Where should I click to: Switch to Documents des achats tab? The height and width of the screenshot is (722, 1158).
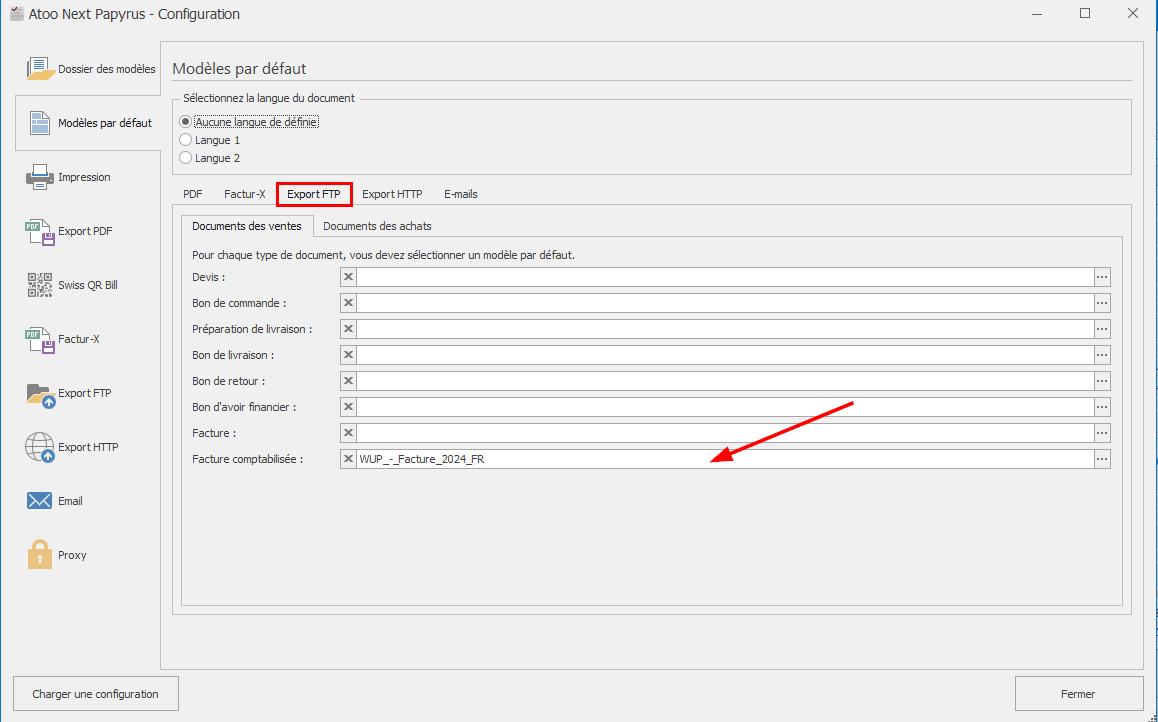377,226
